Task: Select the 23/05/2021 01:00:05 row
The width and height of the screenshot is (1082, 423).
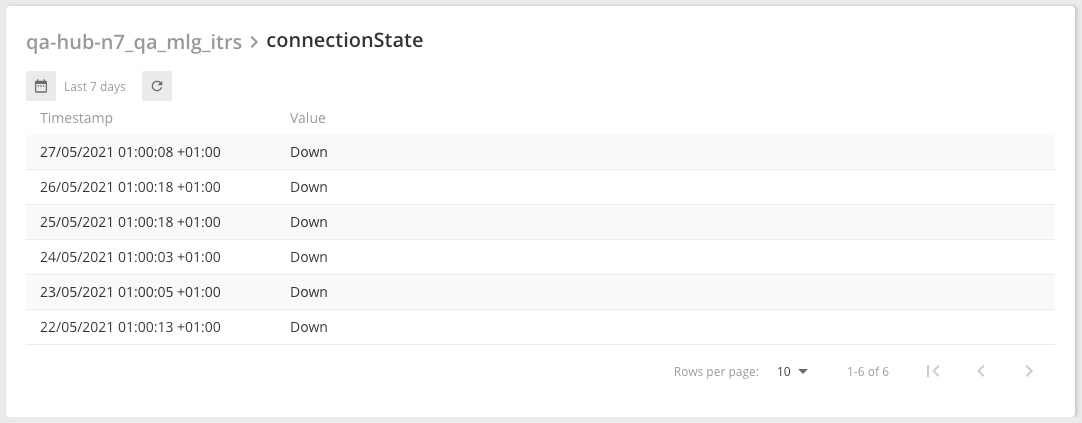Action: (540, 292)
